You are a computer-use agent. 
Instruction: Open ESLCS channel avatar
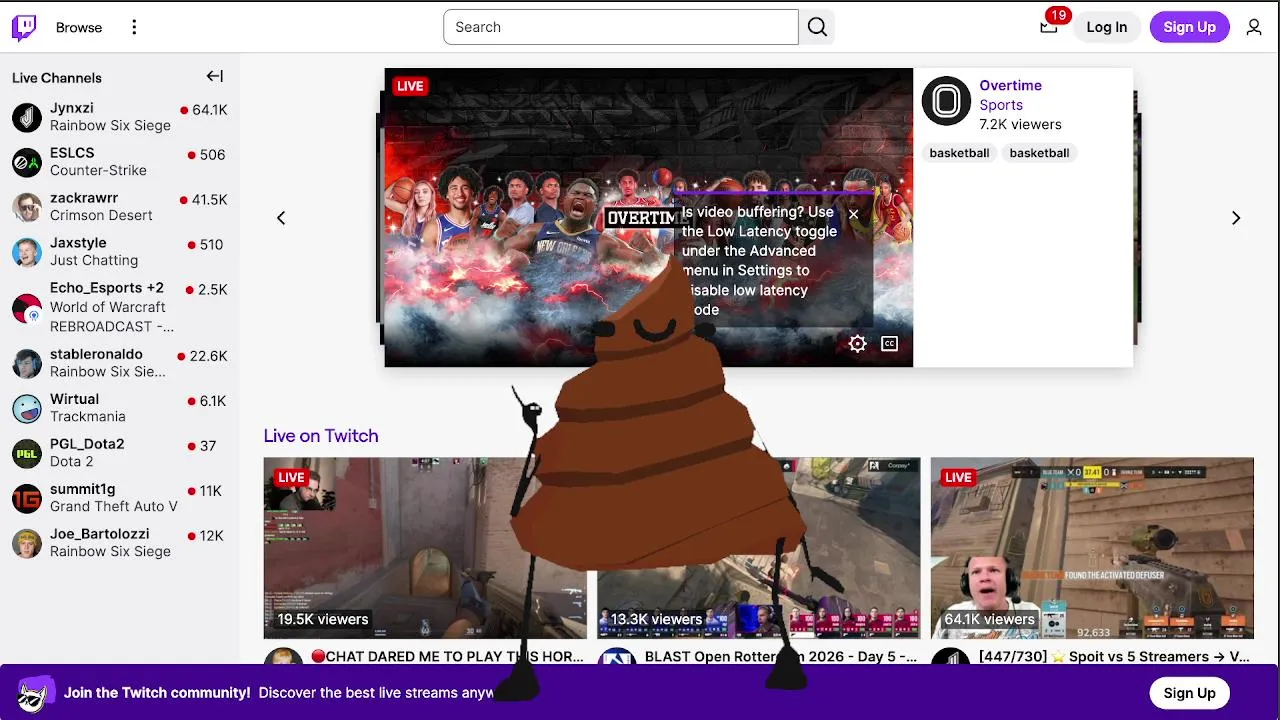pyautogui.click(x=27, y=162)
